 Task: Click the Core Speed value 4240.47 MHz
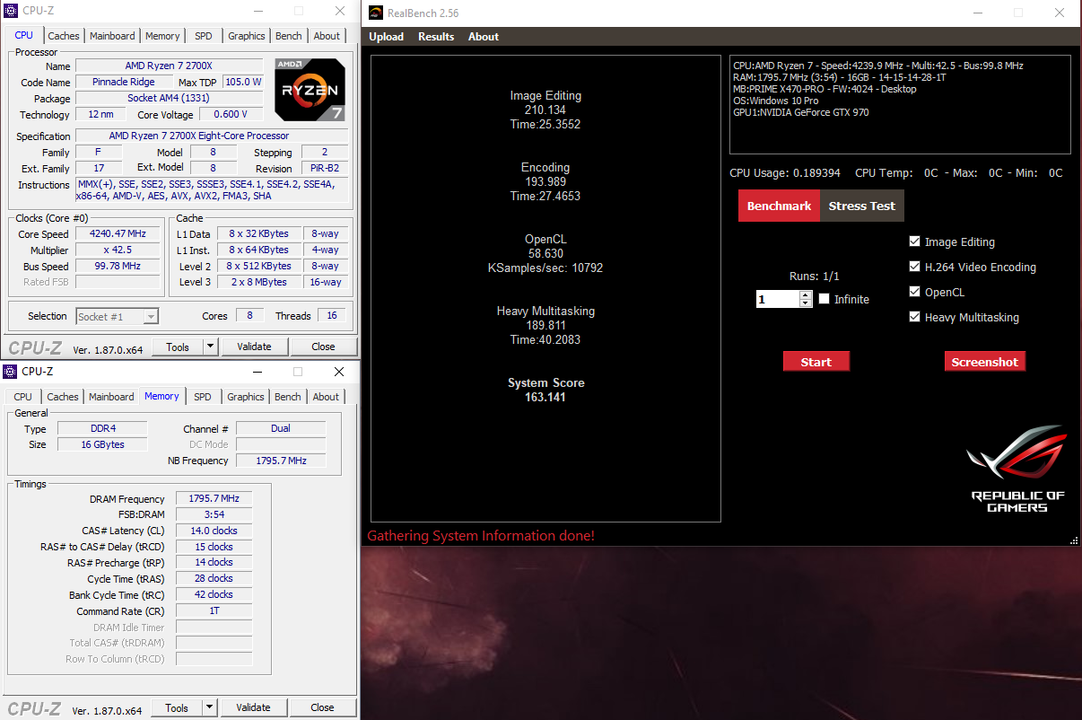[117, 234]
